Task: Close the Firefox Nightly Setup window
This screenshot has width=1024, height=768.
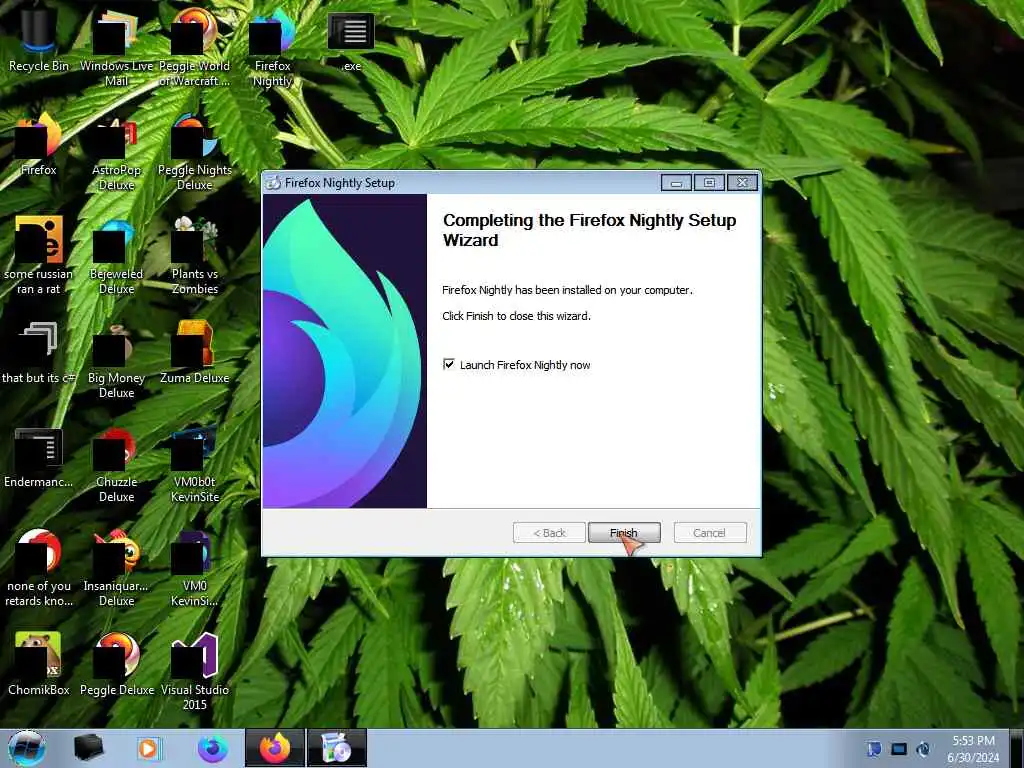Action: (743, 183)
